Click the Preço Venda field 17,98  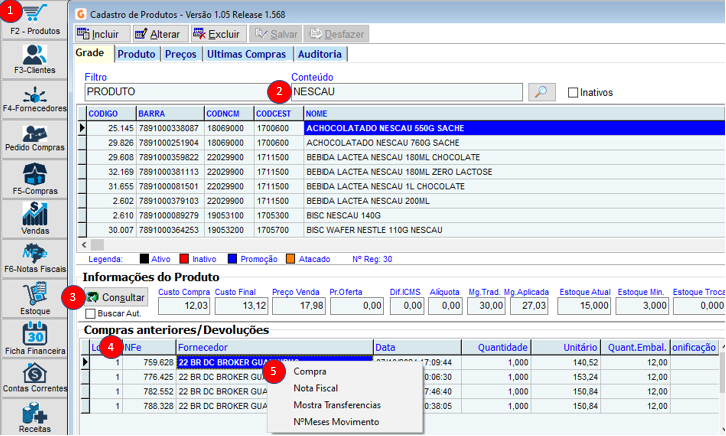click(299, 306)
